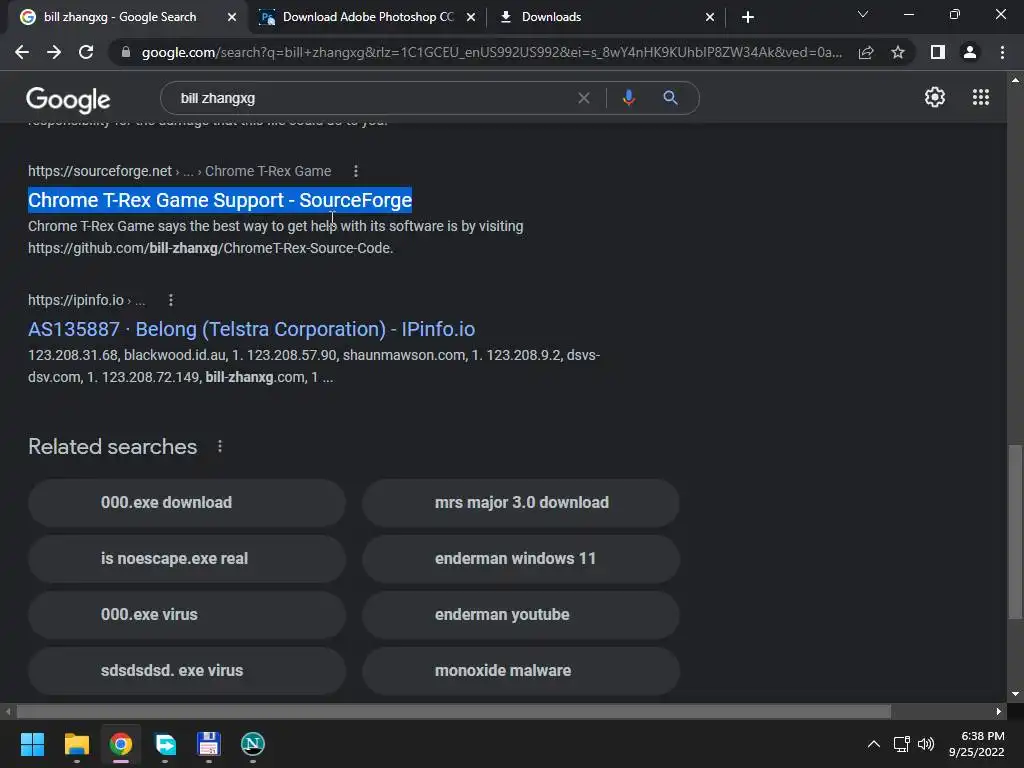Screen dimensions: 1024x768
Task: Show hidden system tray icons
Action: pyautogui.click(x=873, y=744)
